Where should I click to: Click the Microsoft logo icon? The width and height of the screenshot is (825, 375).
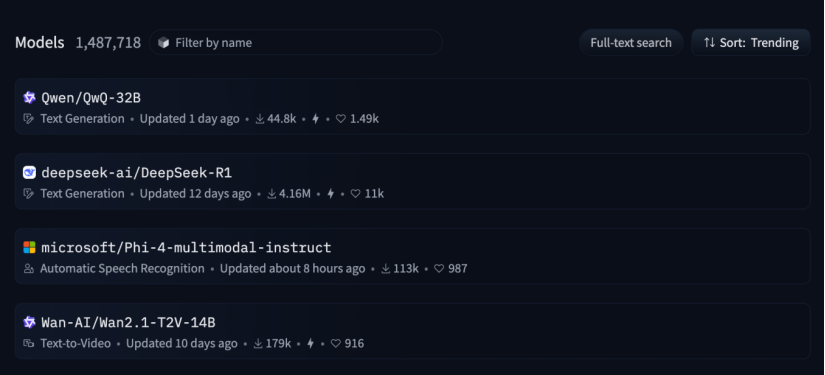[29, 247]
